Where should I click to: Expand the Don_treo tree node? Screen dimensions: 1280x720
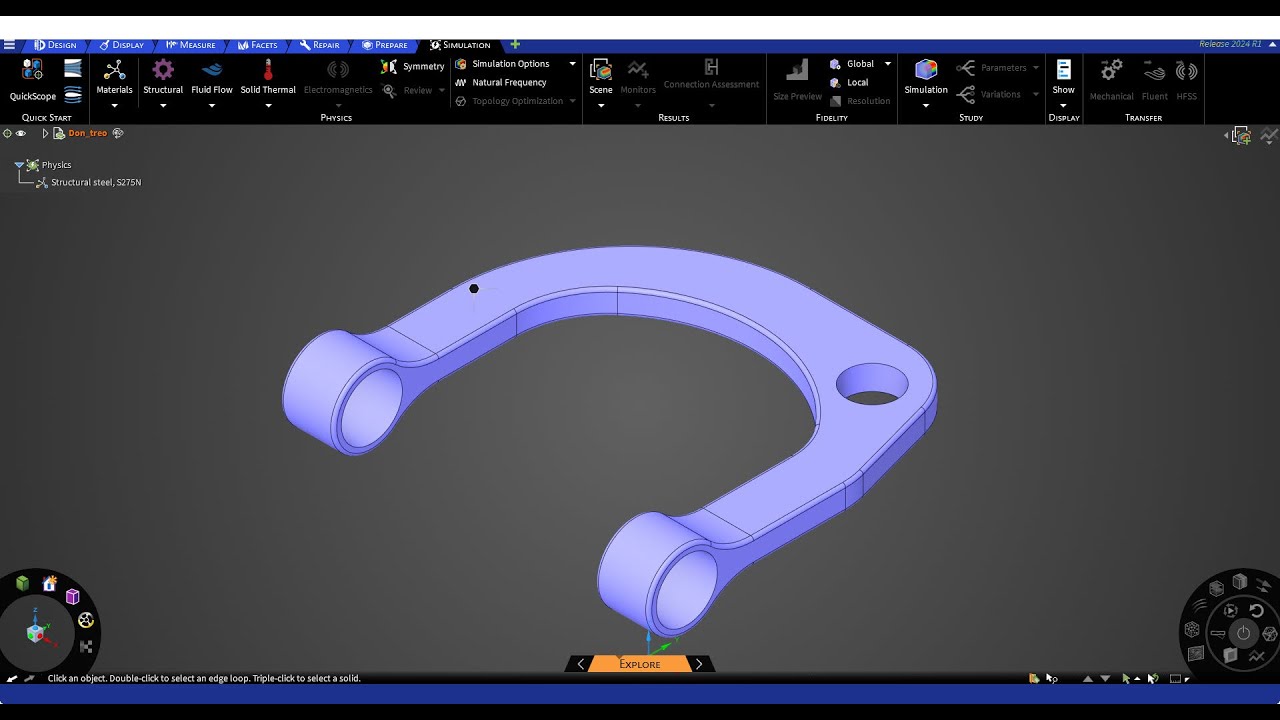click(x=45, y=133)
